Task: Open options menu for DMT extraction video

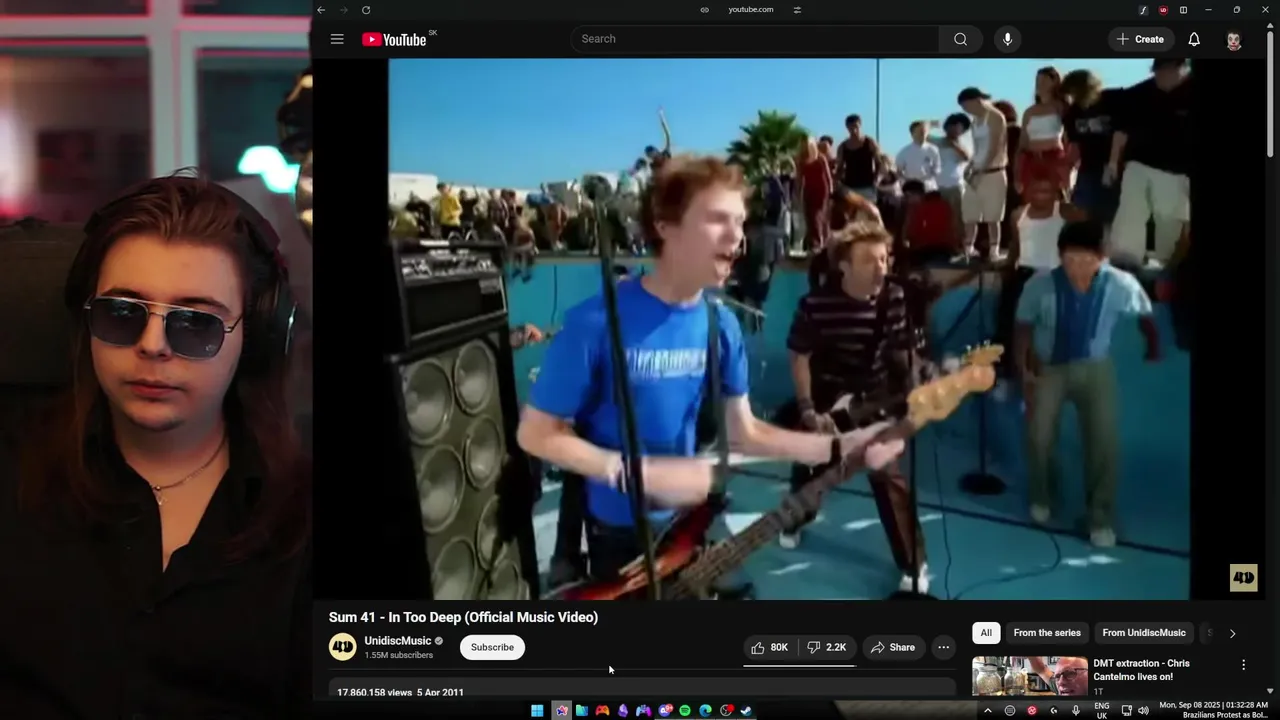Action: click(1243, 665)
